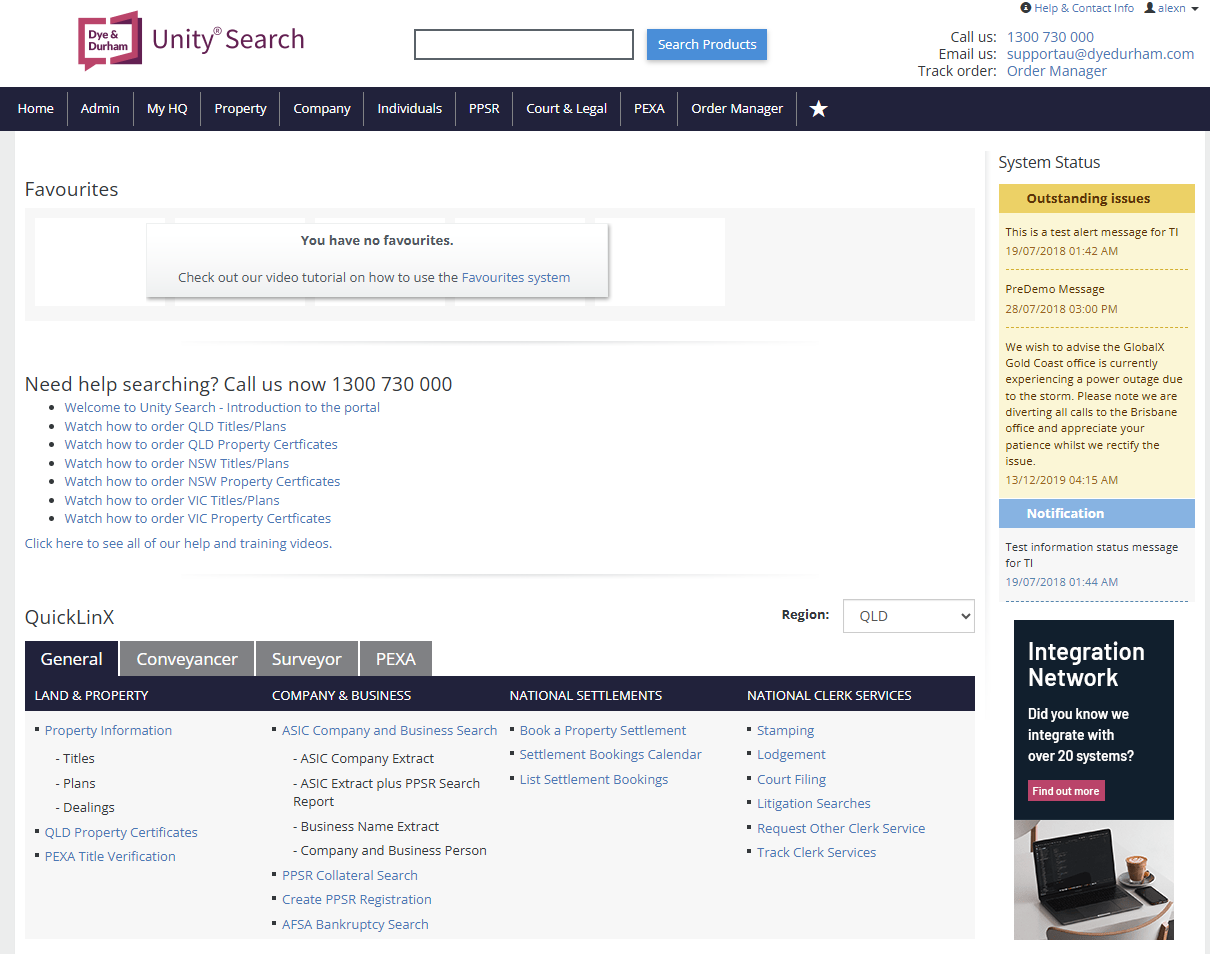Viewport: 1210px width, 954px height.
Task: Open ASIC Company and Business Search
Action: (x=389, y=730)
